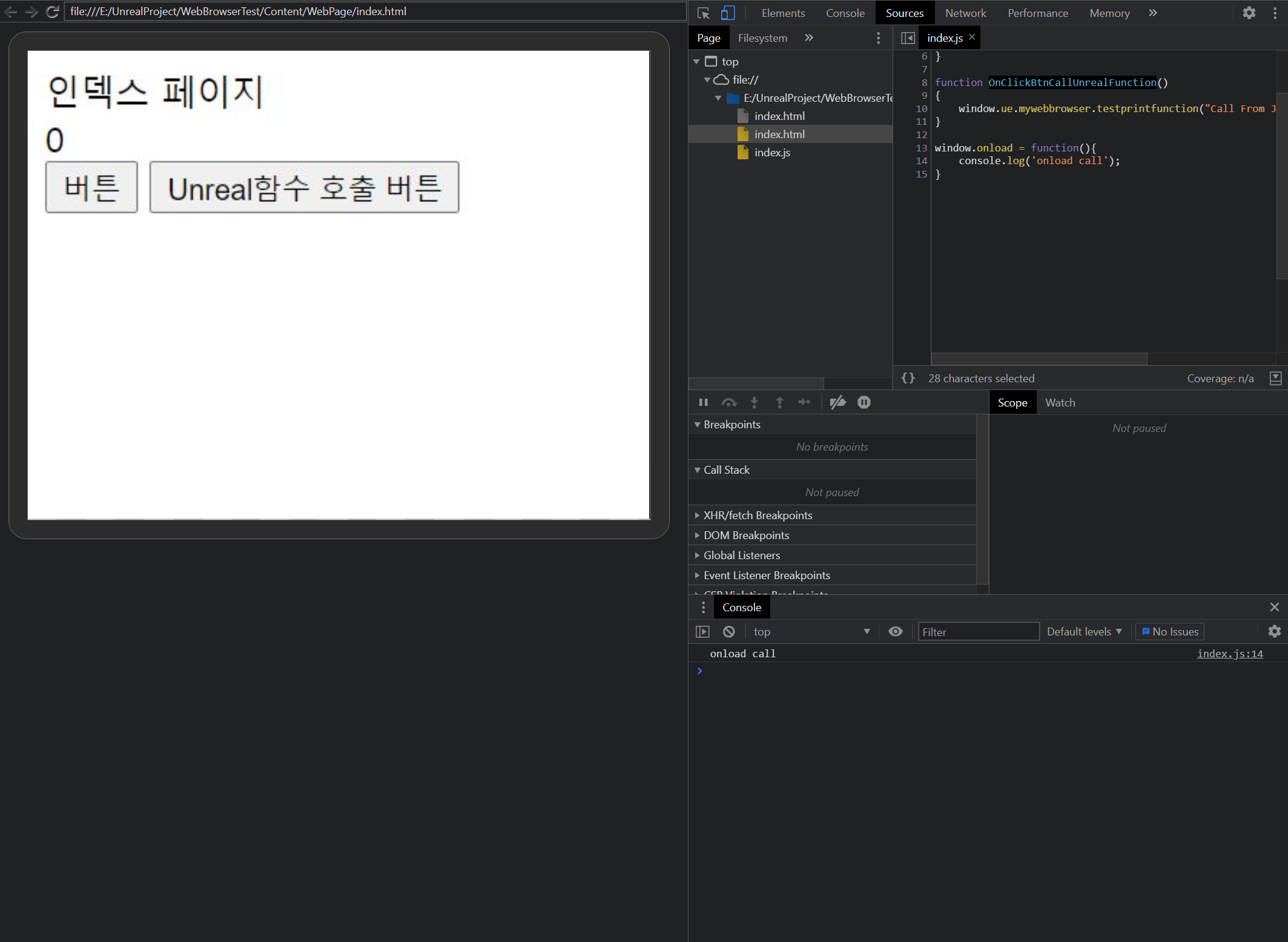The image size is (1288, 942).
Task: Collapse the Call Stack section
Action: [726, 469]
